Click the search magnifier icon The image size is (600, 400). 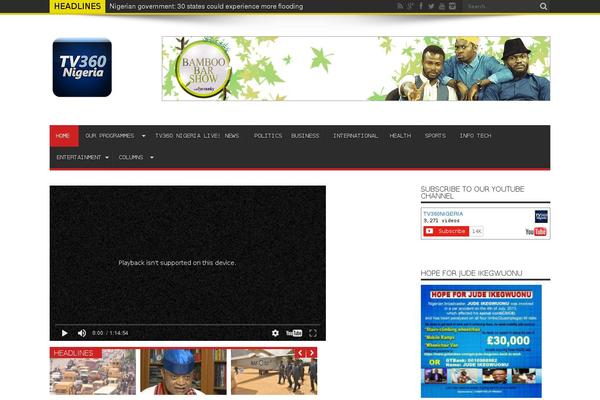tap(543, 6)
